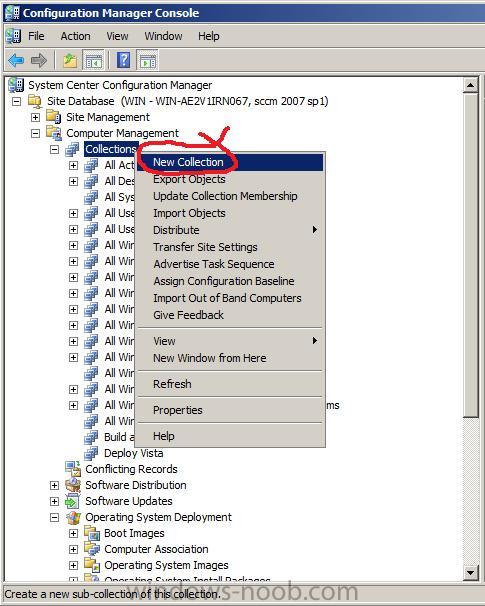
Task: Click the blue Help question mark icon
Action: [123, 60]
